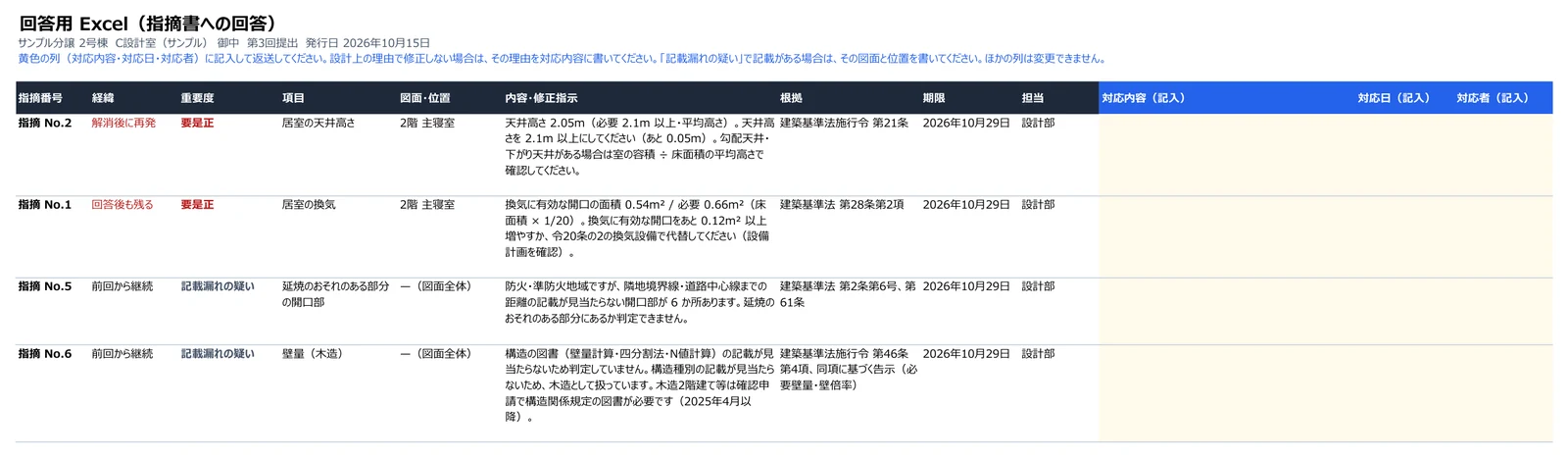Select the 居室の換気 item cell

coord(309,205)
